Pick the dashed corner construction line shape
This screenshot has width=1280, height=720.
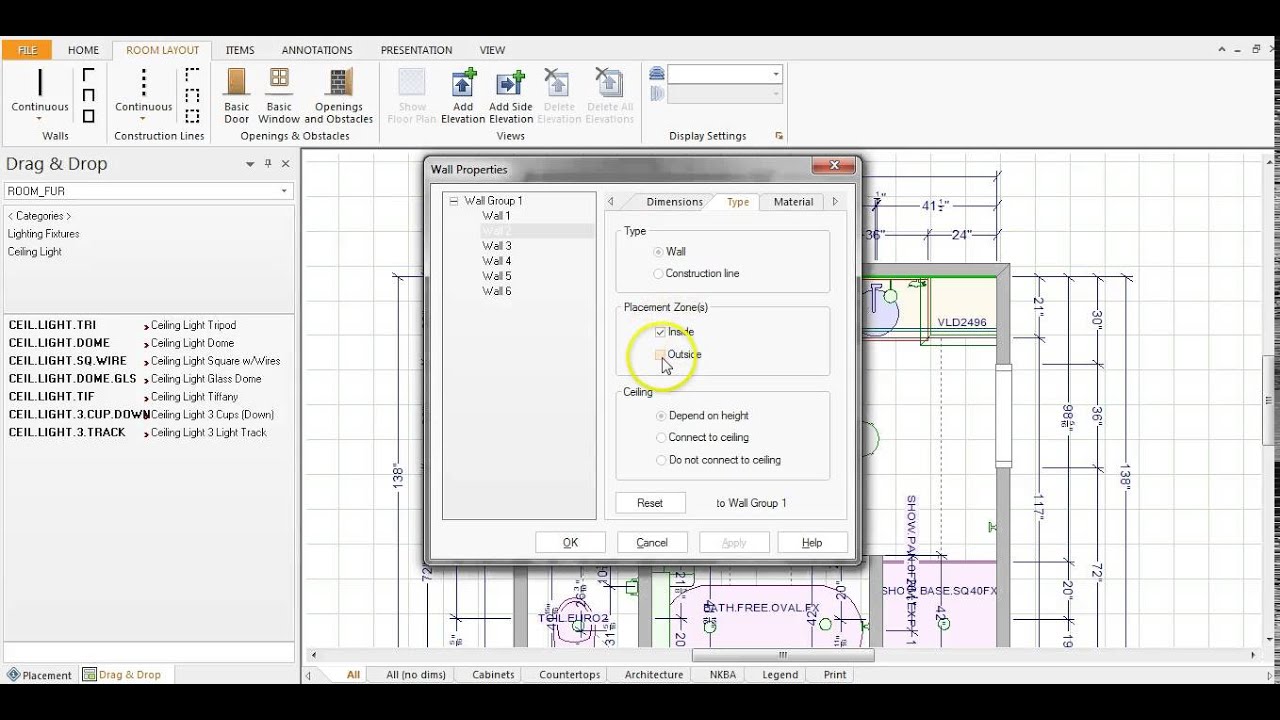pos(192,75)
